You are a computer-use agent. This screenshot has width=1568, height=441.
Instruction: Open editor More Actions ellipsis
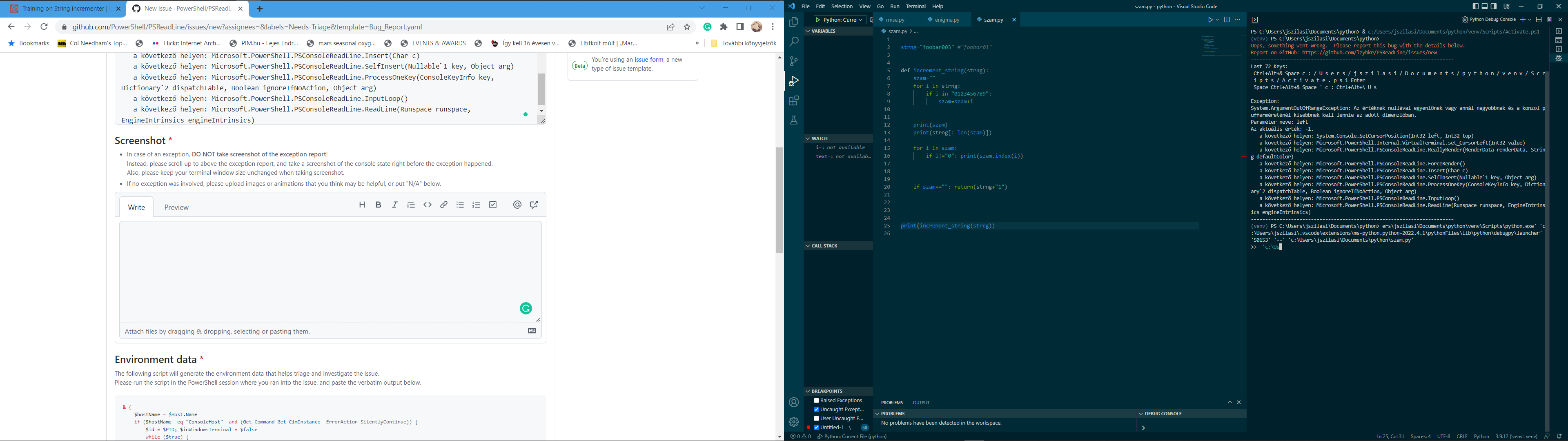[x=1237, y=20]
